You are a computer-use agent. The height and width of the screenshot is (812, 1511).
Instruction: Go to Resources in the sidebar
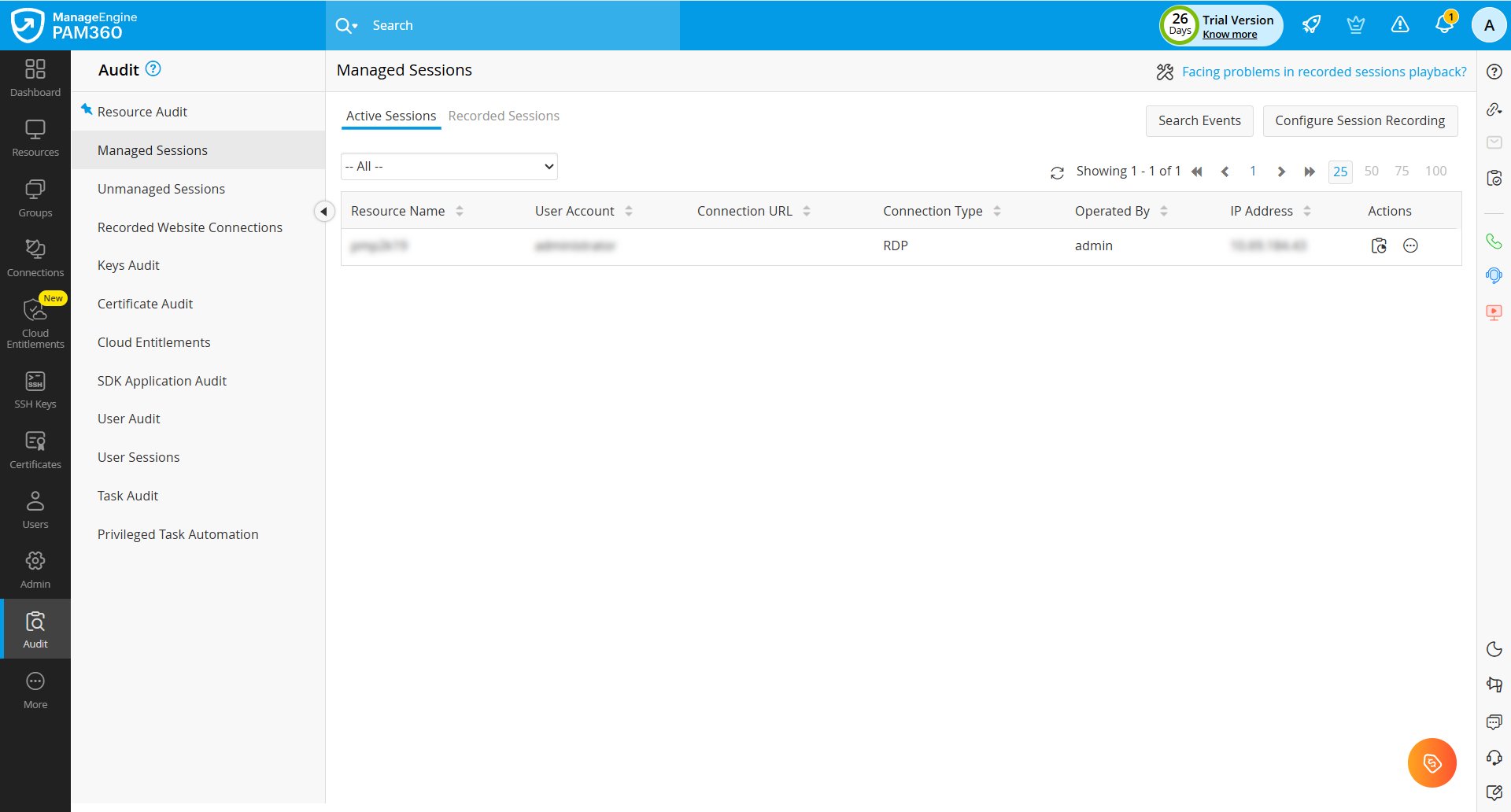click(35, 138)
